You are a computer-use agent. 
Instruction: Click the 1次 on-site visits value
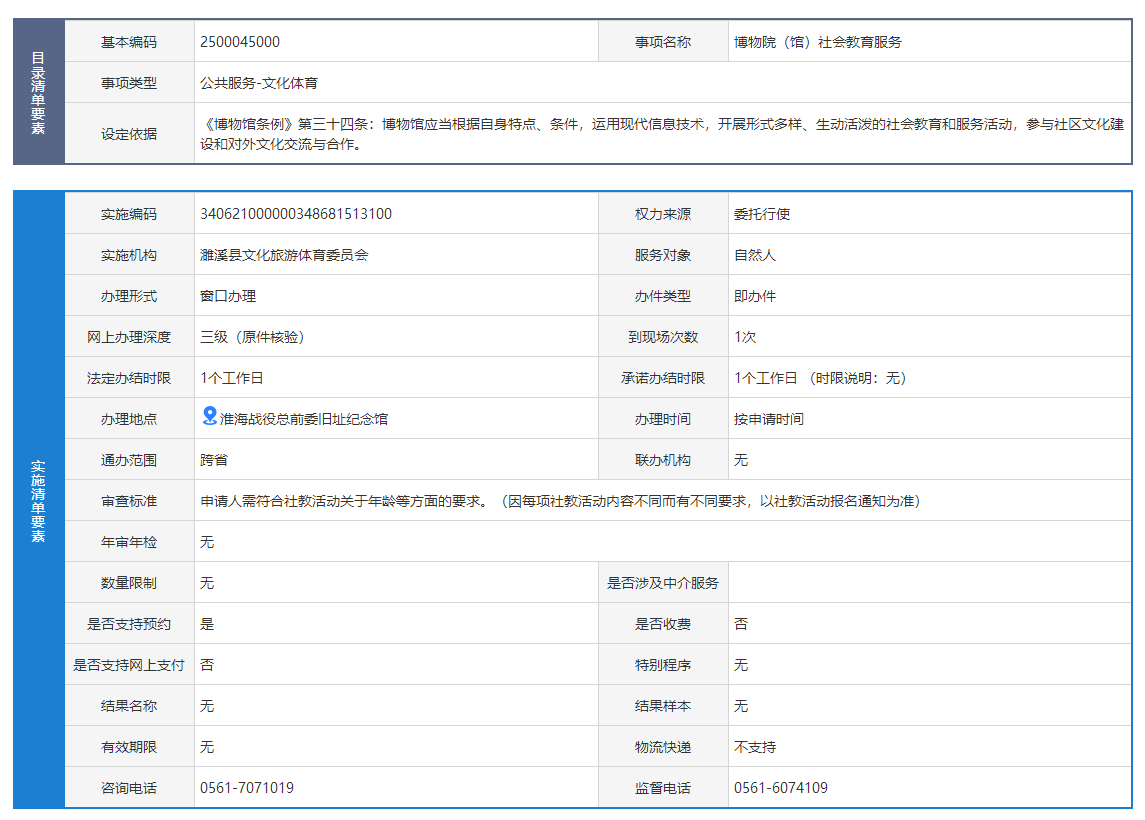coord(746,337)
